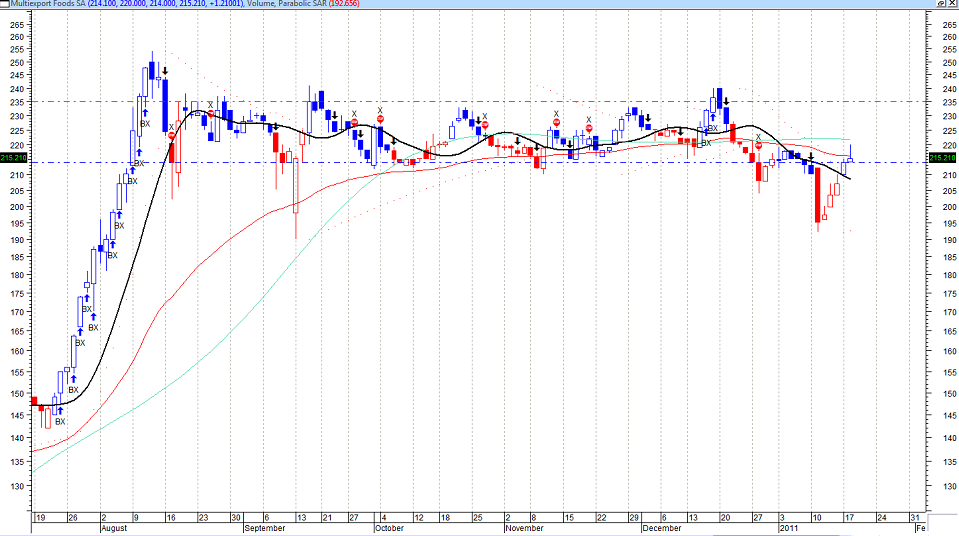This screenshot has width=959, height=536.
Task: Click the August label on the date axis
Action: point(114,528)
